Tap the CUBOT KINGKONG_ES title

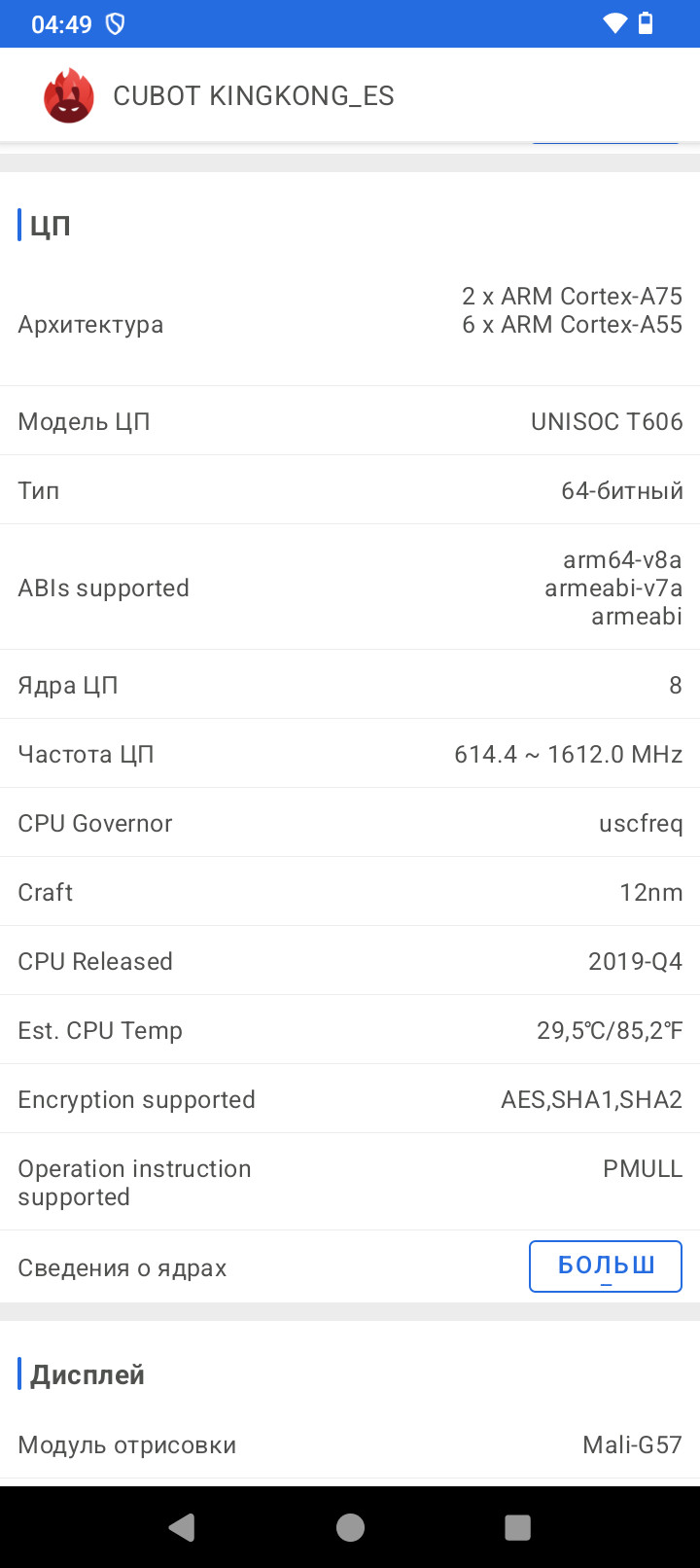254,96
